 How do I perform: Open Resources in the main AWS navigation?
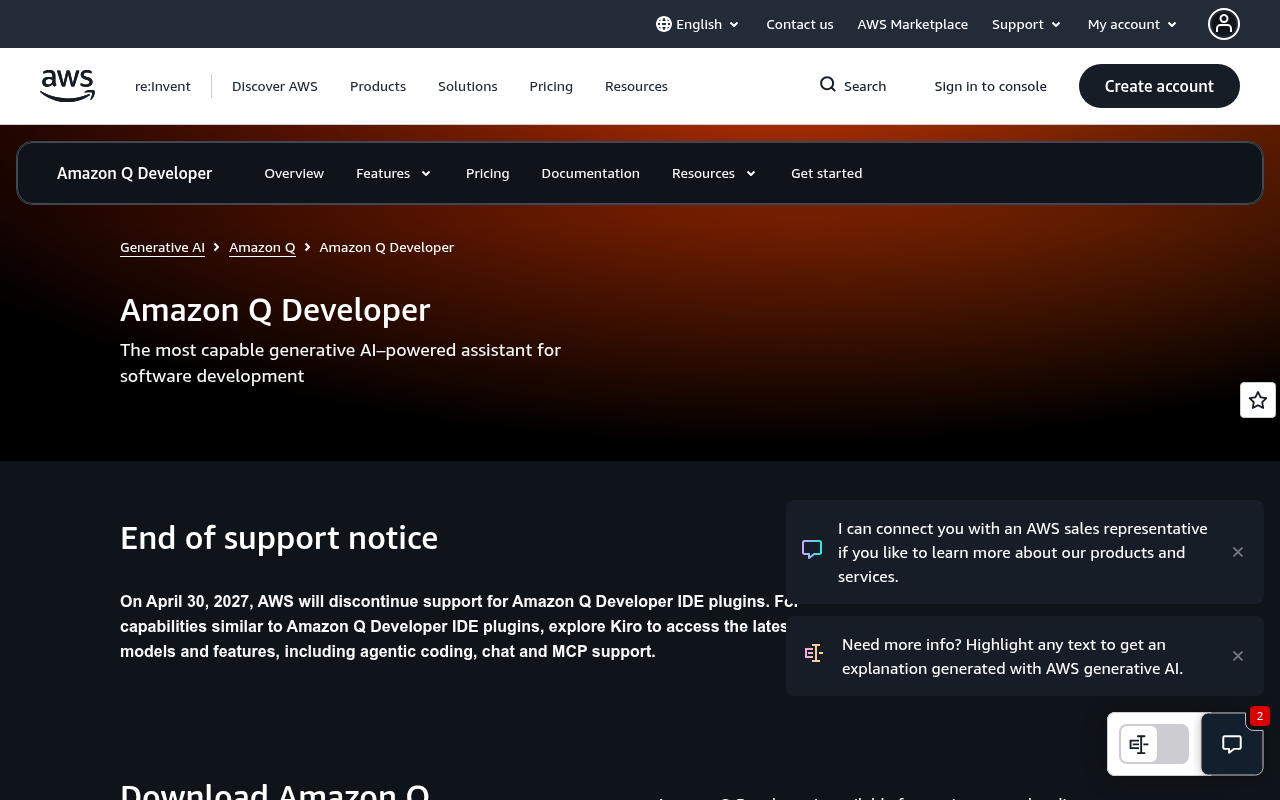tap(636, 86)
